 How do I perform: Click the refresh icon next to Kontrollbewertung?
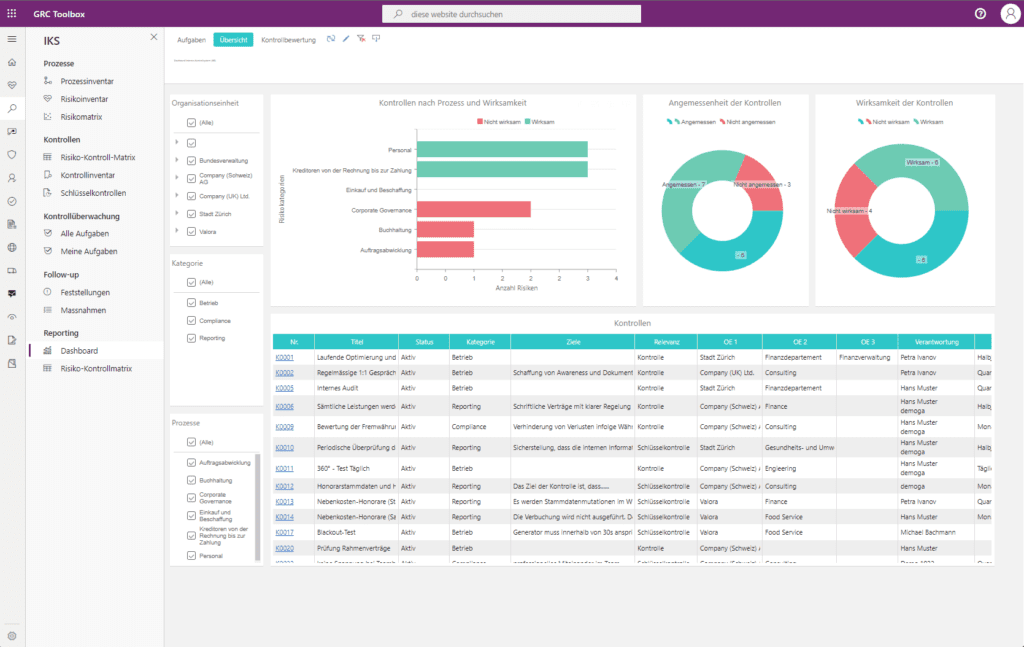pos(331,39)
